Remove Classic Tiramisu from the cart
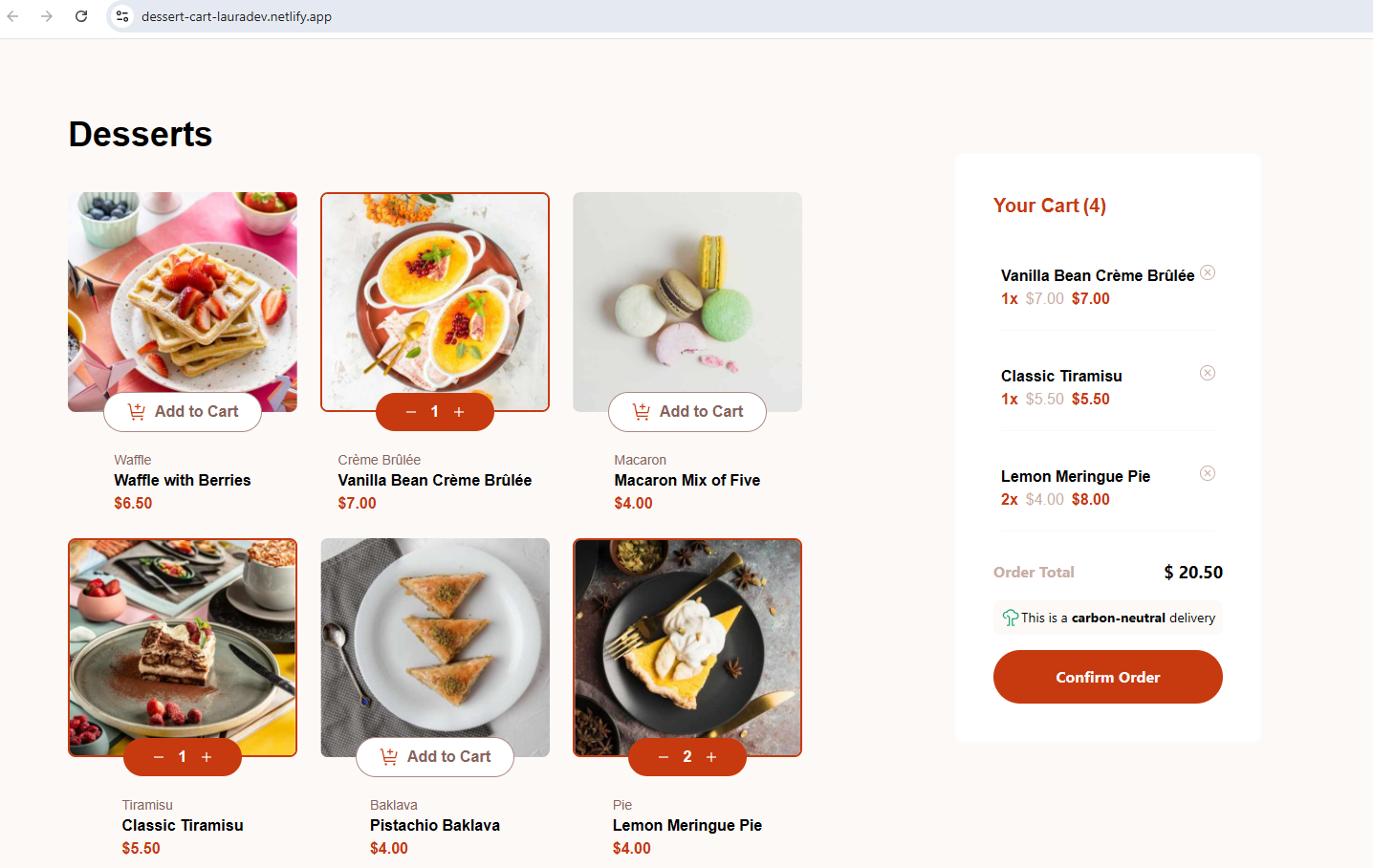Screen dimensions: 1373x868 coord(1208,373)
